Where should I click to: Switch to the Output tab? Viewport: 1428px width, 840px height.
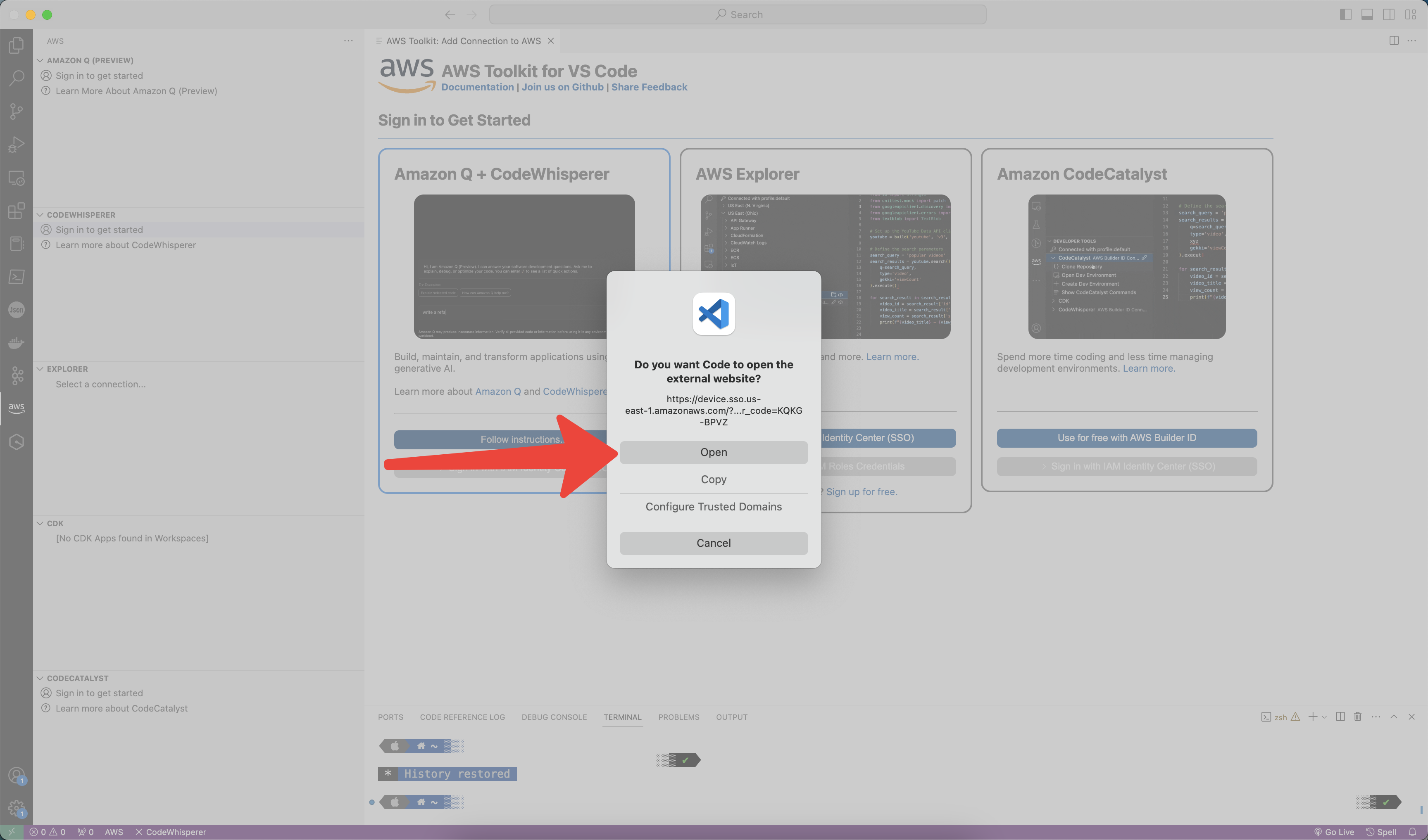pyautogui.click(x=732, y=717)
